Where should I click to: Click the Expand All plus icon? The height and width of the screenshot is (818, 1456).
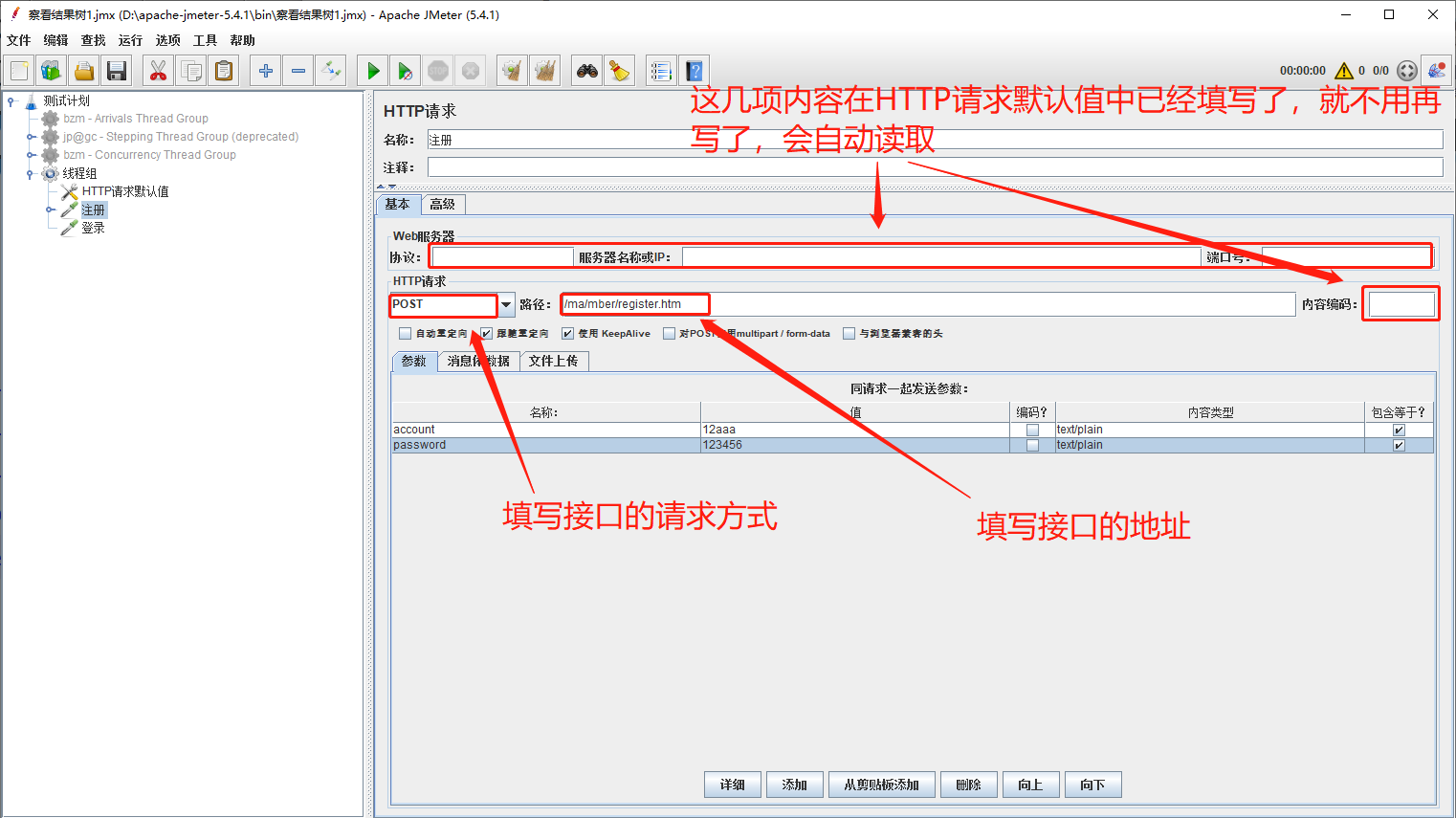pyautogui.click(x=266, y=71)
